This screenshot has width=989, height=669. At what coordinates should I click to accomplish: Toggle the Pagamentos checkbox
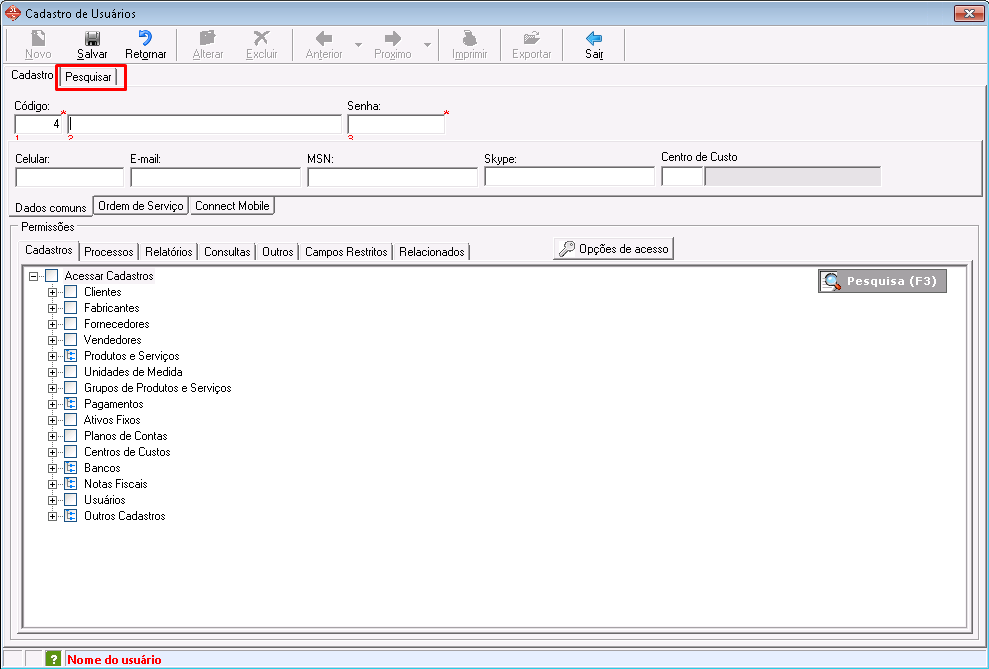coord(71,404)
